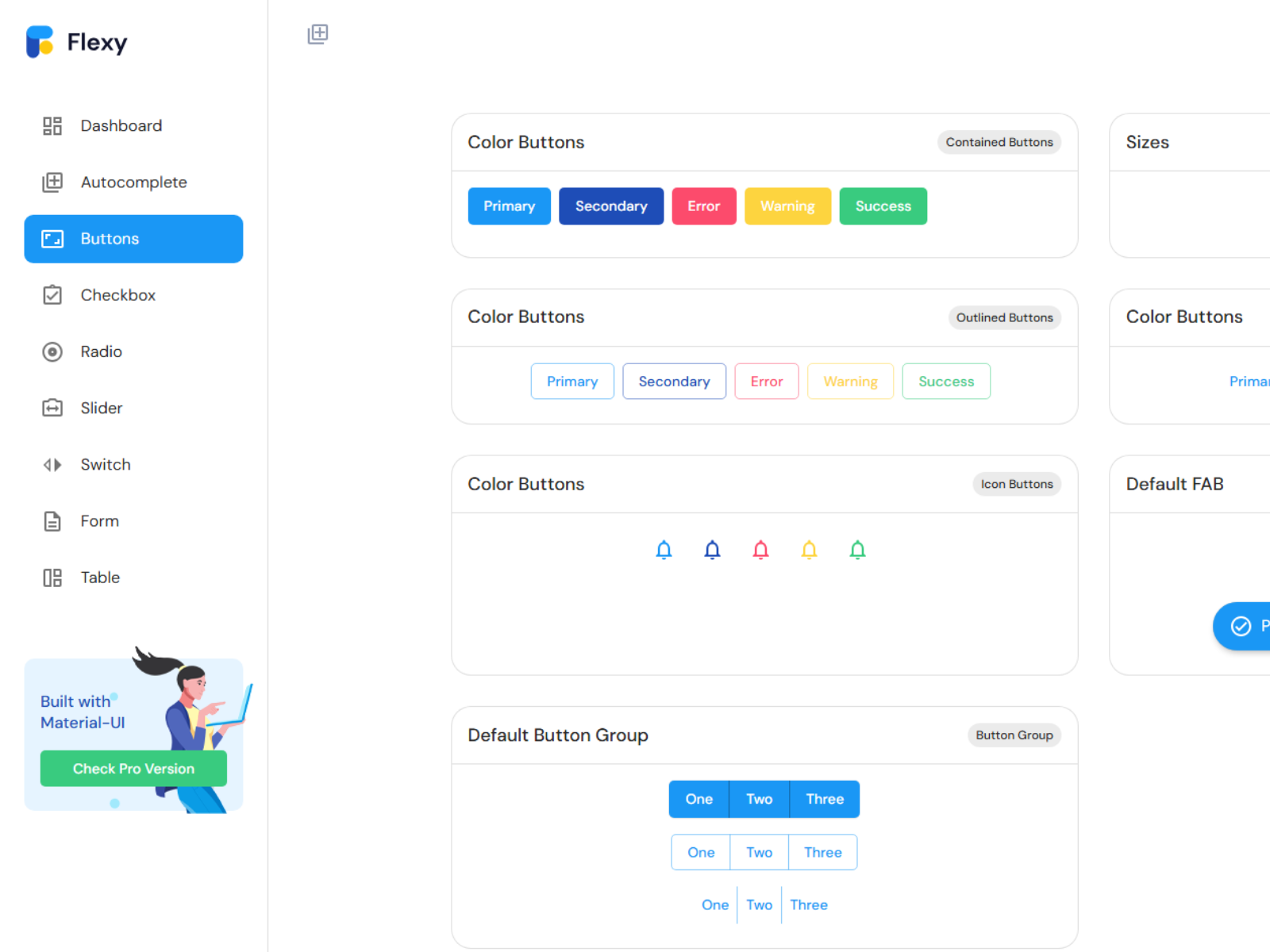1270x952 pixels.
Task: Click the Default FAB card title
Action: (x=1175, y=484)
